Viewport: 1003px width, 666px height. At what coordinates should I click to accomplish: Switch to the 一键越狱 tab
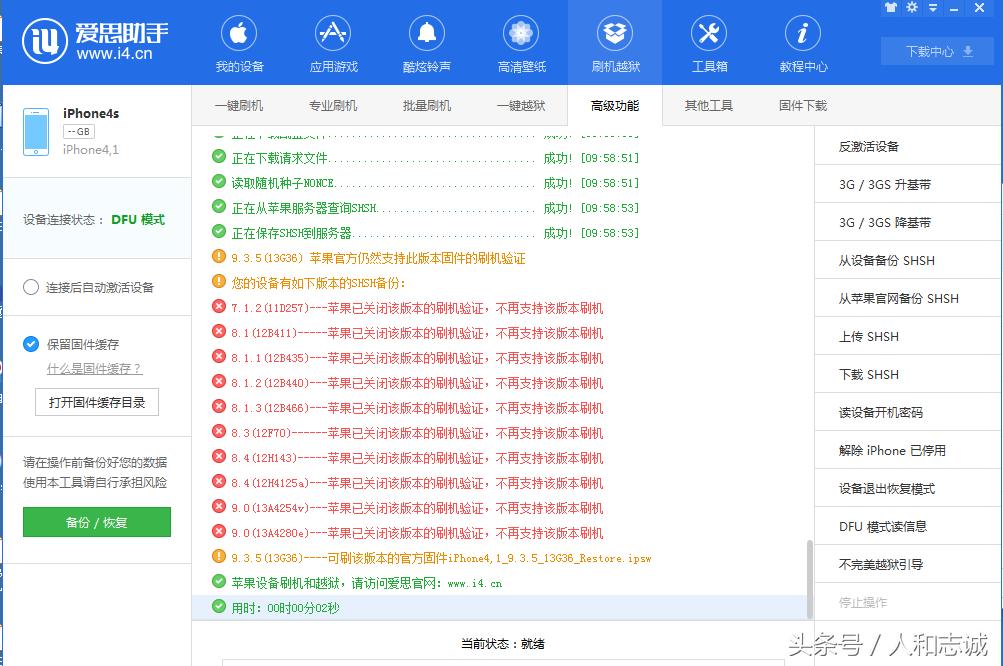(x=520, y=105)
